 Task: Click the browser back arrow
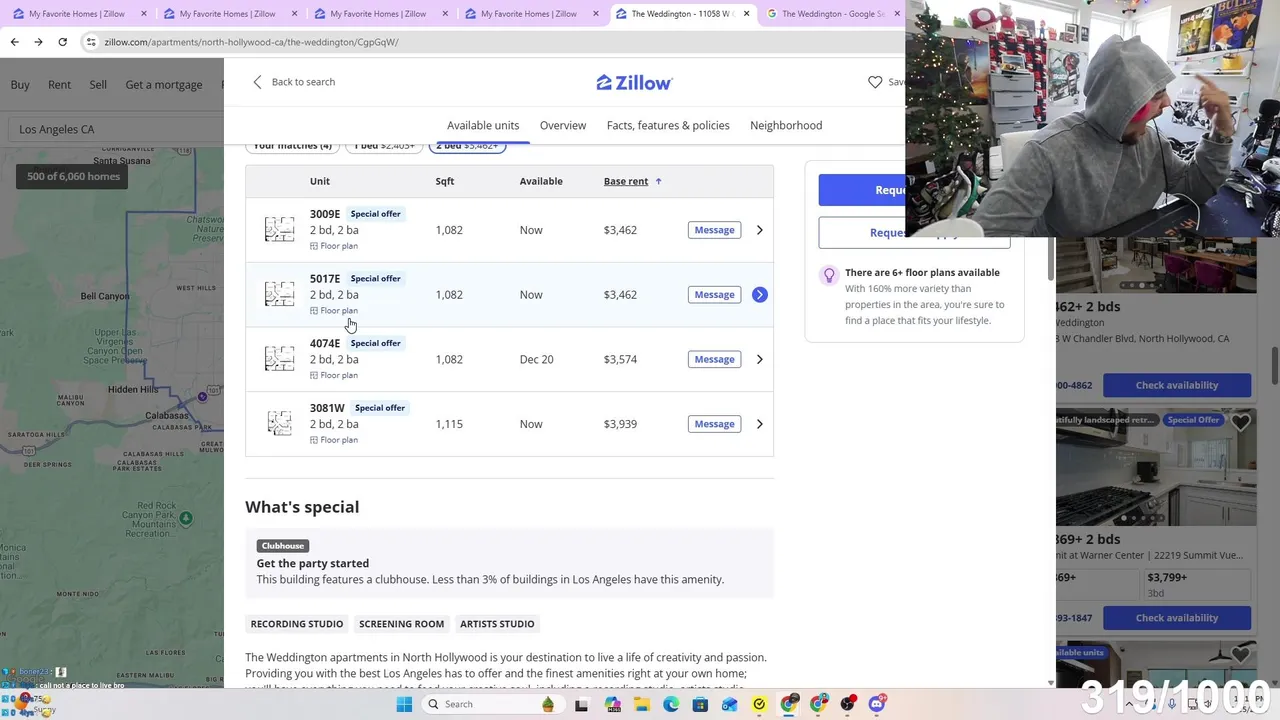[x=14, y=42]
